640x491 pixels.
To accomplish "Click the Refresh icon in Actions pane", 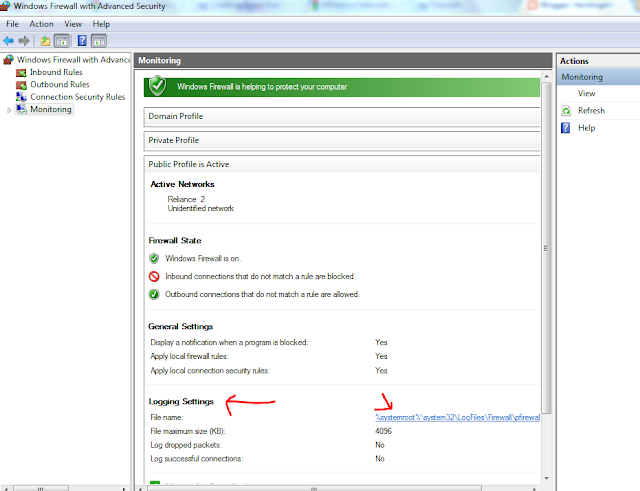I will click(566, 111).
